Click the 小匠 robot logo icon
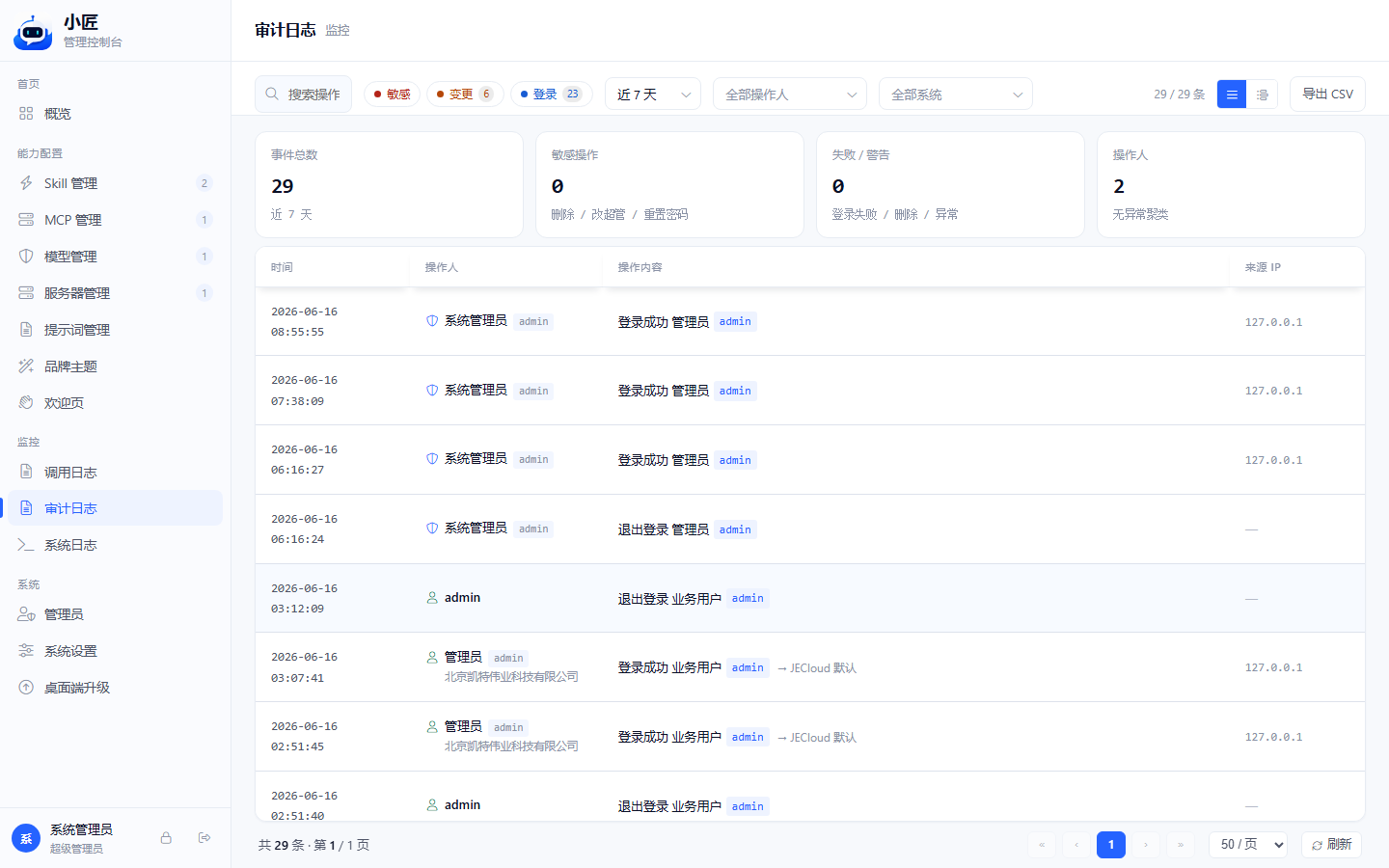The height and width of the screenshot is (868, 1389). coord(33,32)
